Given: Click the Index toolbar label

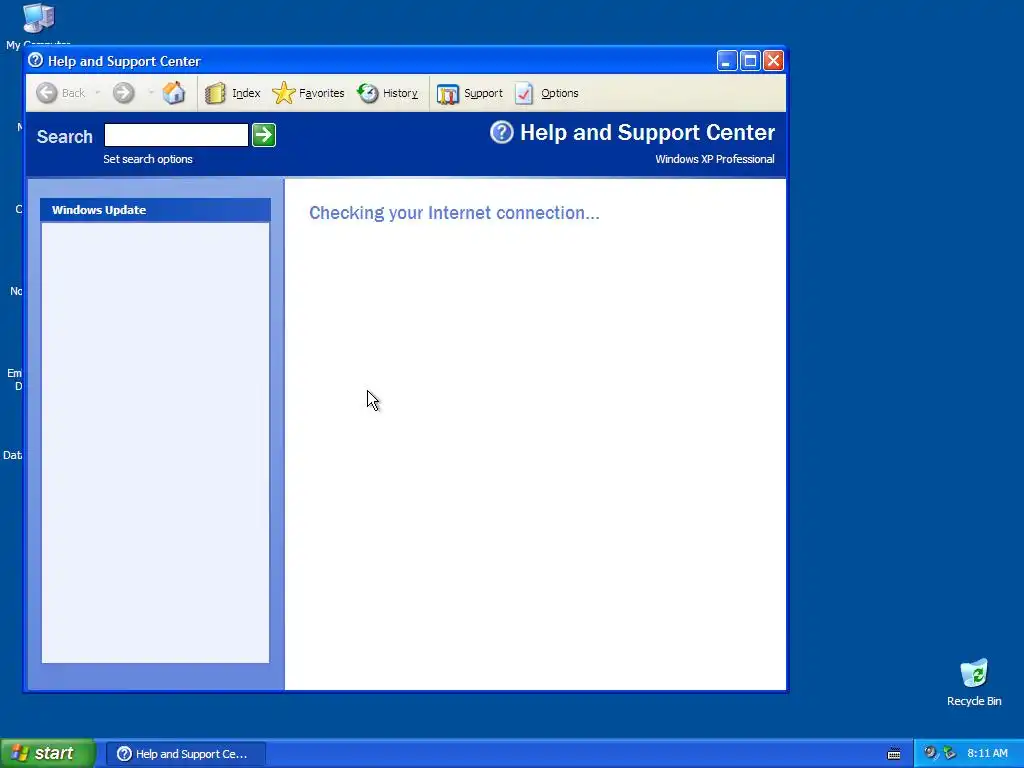Looking at the screenshot, I should click(246, 93).
